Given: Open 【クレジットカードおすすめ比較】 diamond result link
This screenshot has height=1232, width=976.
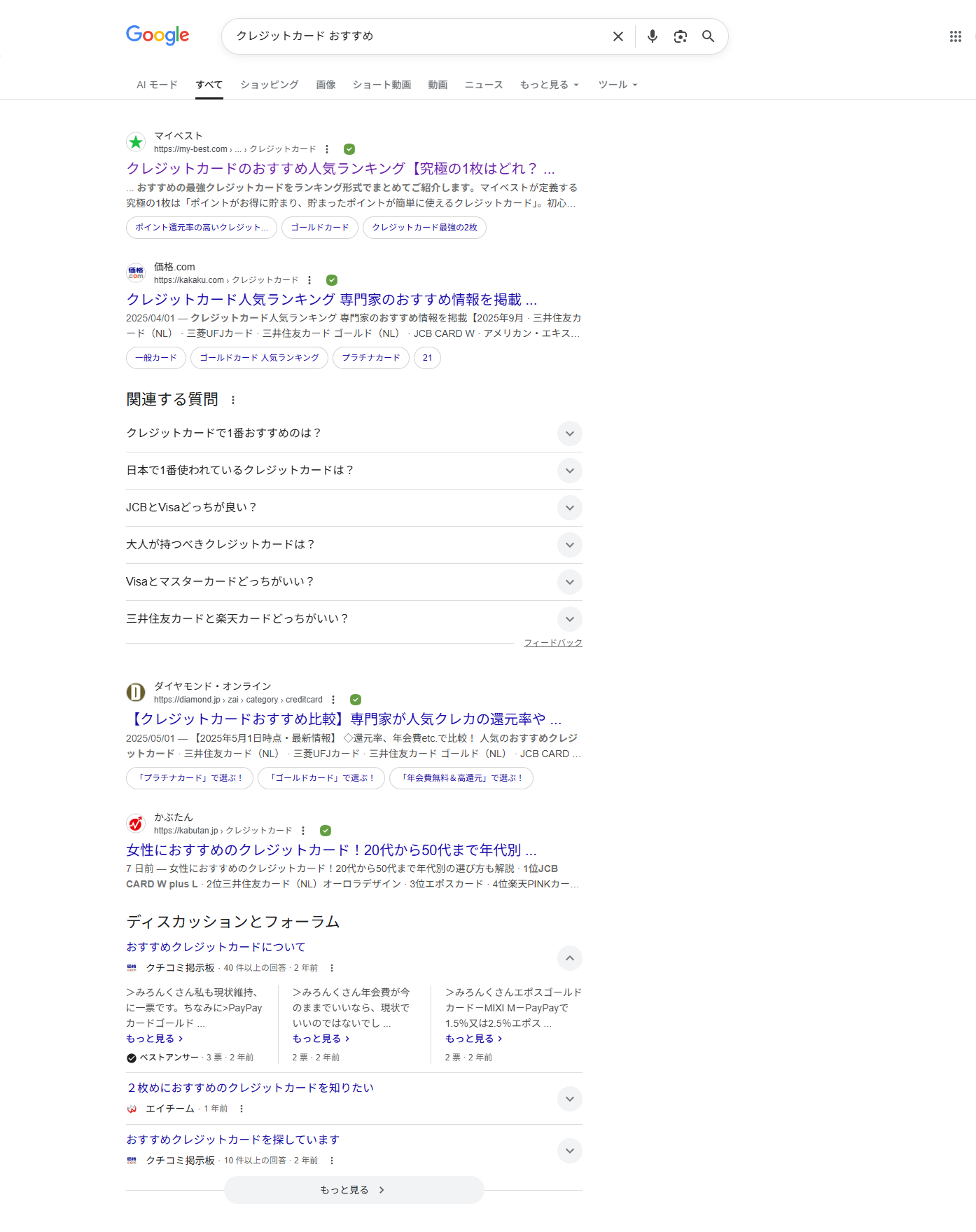Looking at the screenshot, I should 344,719.
